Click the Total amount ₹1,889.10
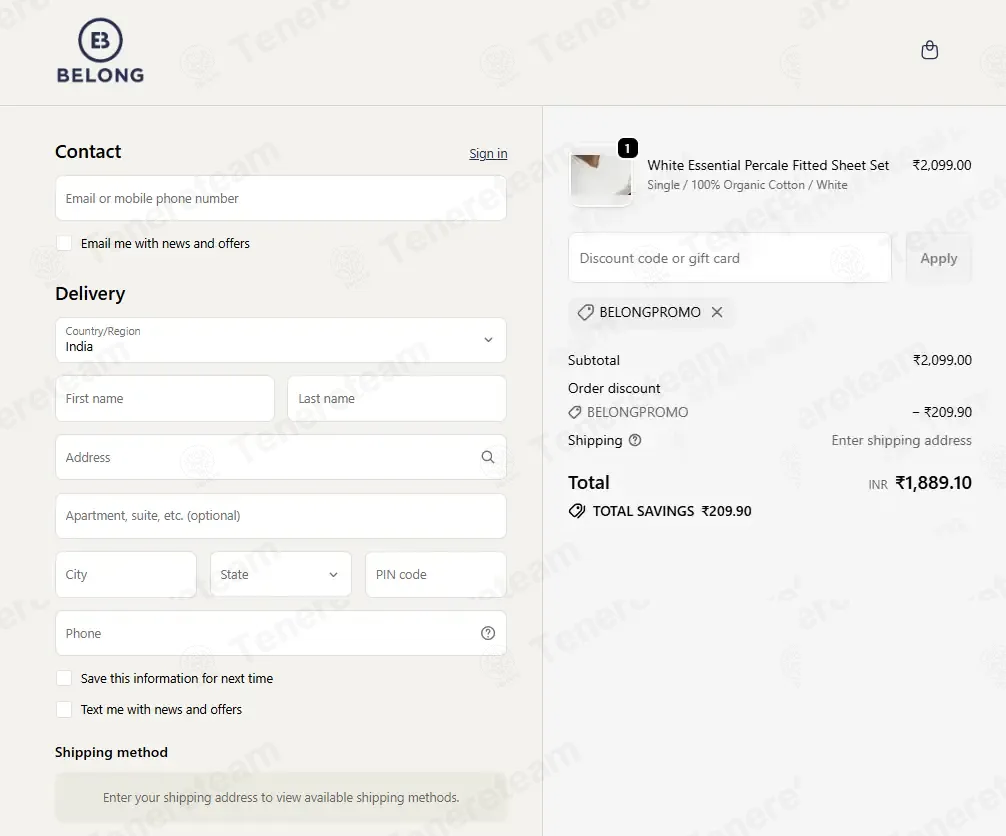The width and height of the screenshot is (1006, 836). point(934,482)
